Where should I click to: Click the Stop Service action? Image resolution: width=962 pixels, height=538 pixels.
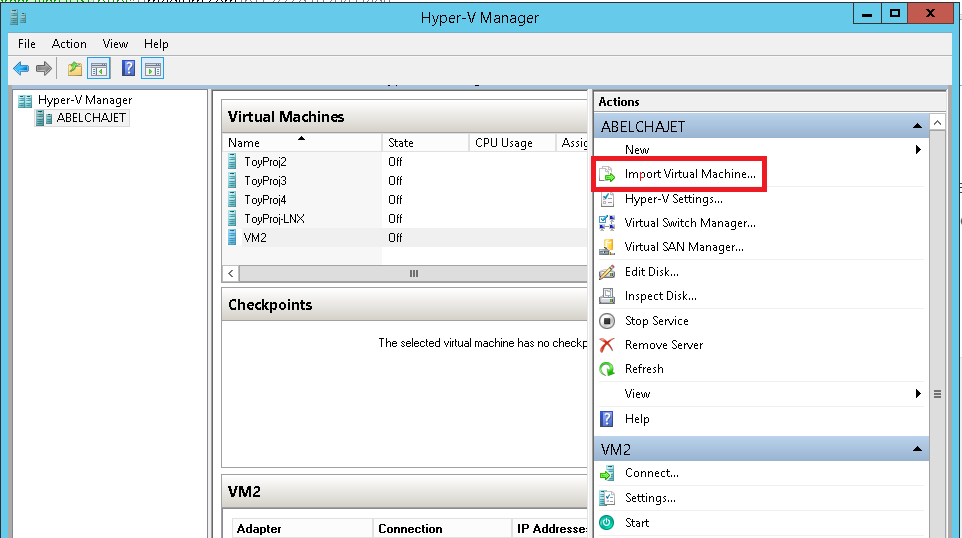click(656, 321)
